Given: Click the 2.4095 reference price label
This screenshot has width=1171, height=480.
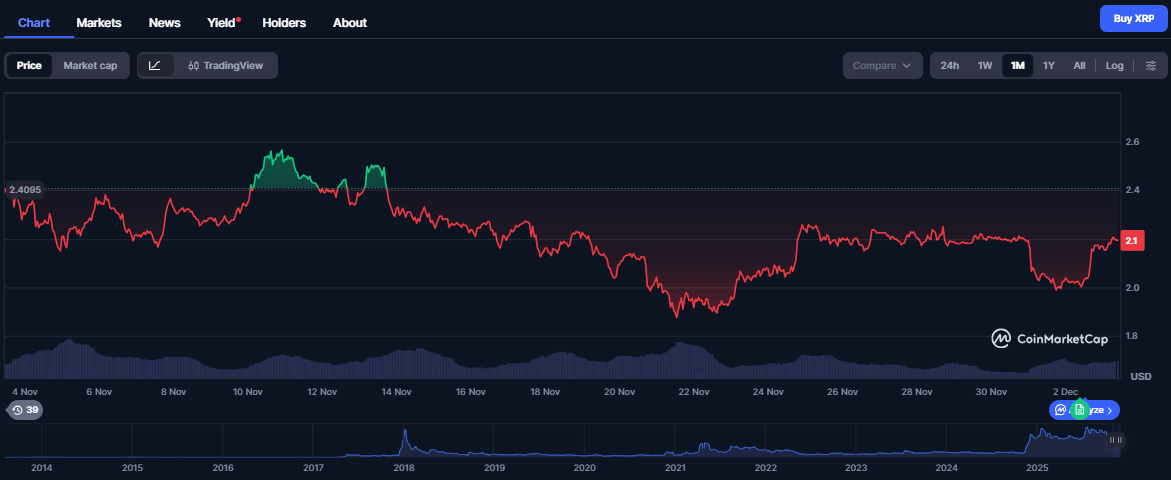Looking at the screenshot, I should click(x=27, y=189).
